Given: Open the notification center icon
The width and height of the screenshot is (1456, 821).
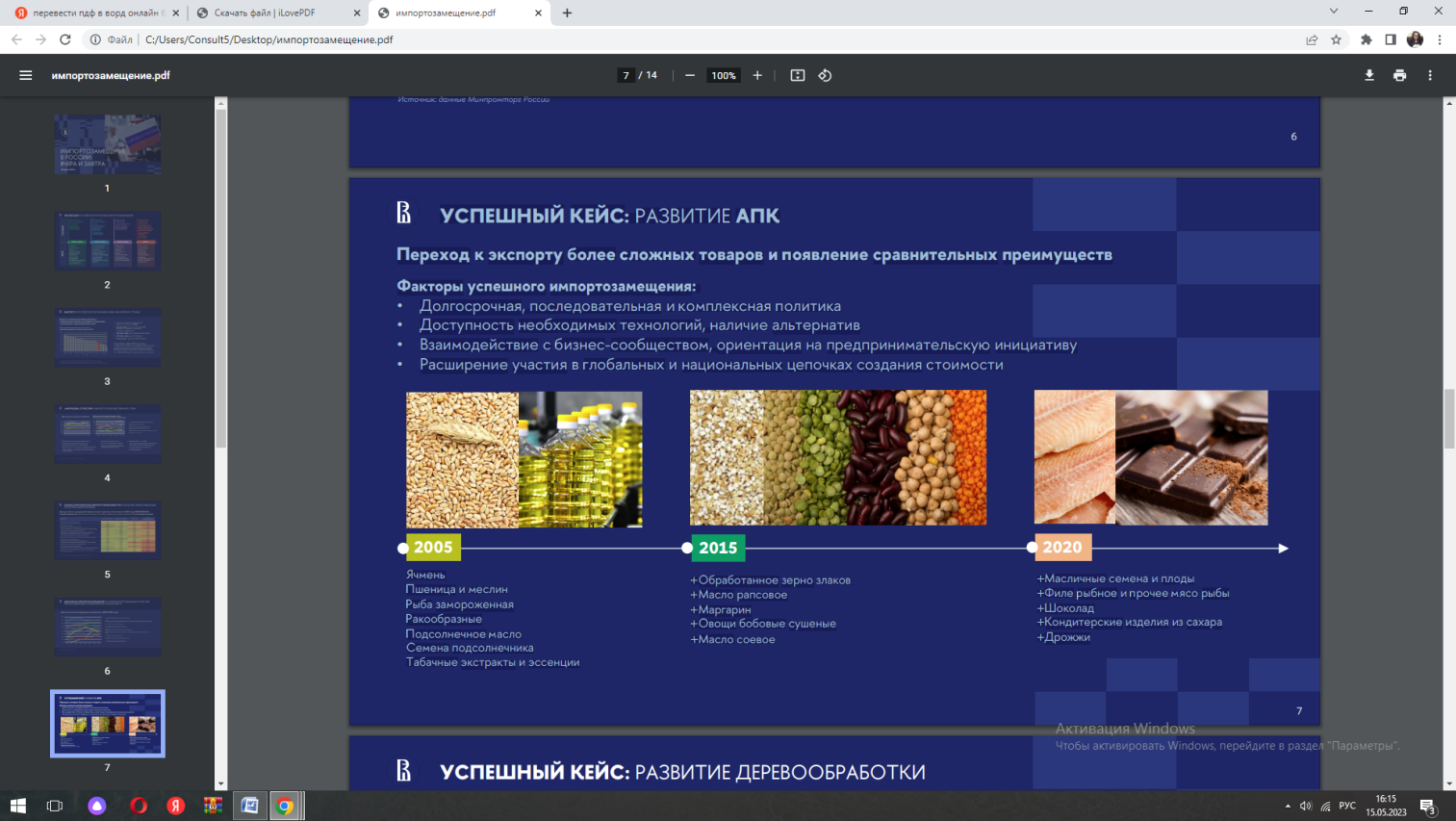Looking at the screenshot, I should click(1429, 807).
